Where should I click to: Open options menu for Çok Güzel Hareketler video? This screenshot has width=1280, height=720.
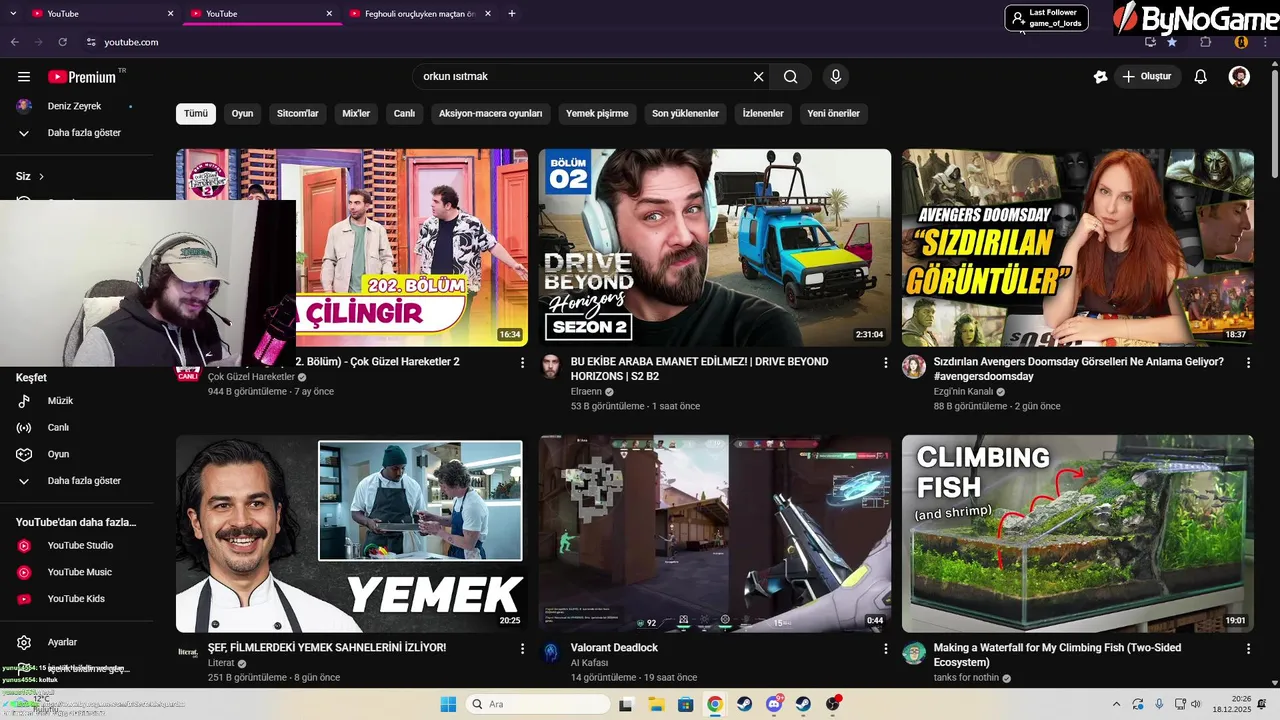click(522, 362)
